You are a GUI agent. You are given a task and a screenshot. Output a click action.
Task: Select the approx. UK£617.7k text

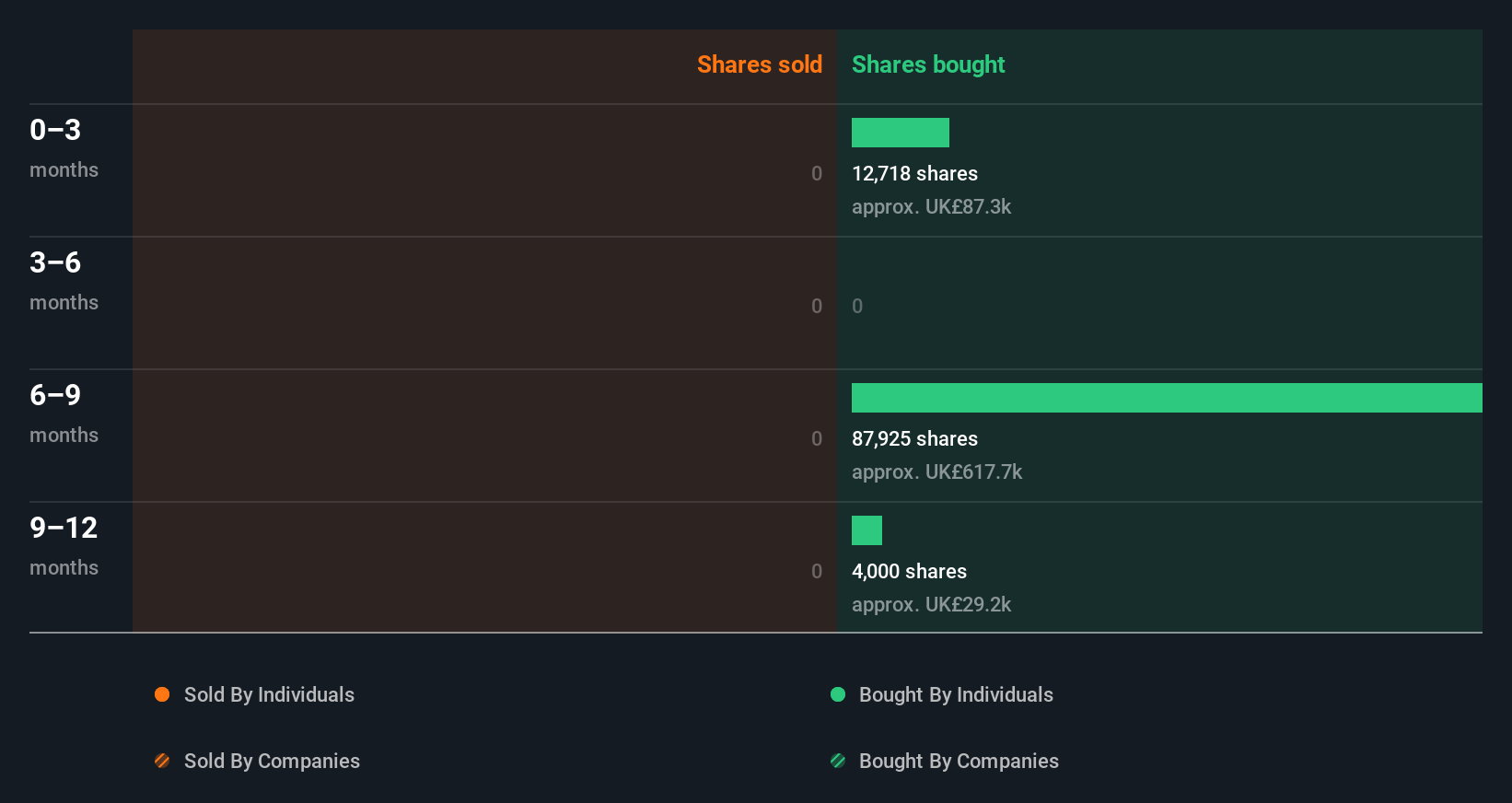(936, 472)
